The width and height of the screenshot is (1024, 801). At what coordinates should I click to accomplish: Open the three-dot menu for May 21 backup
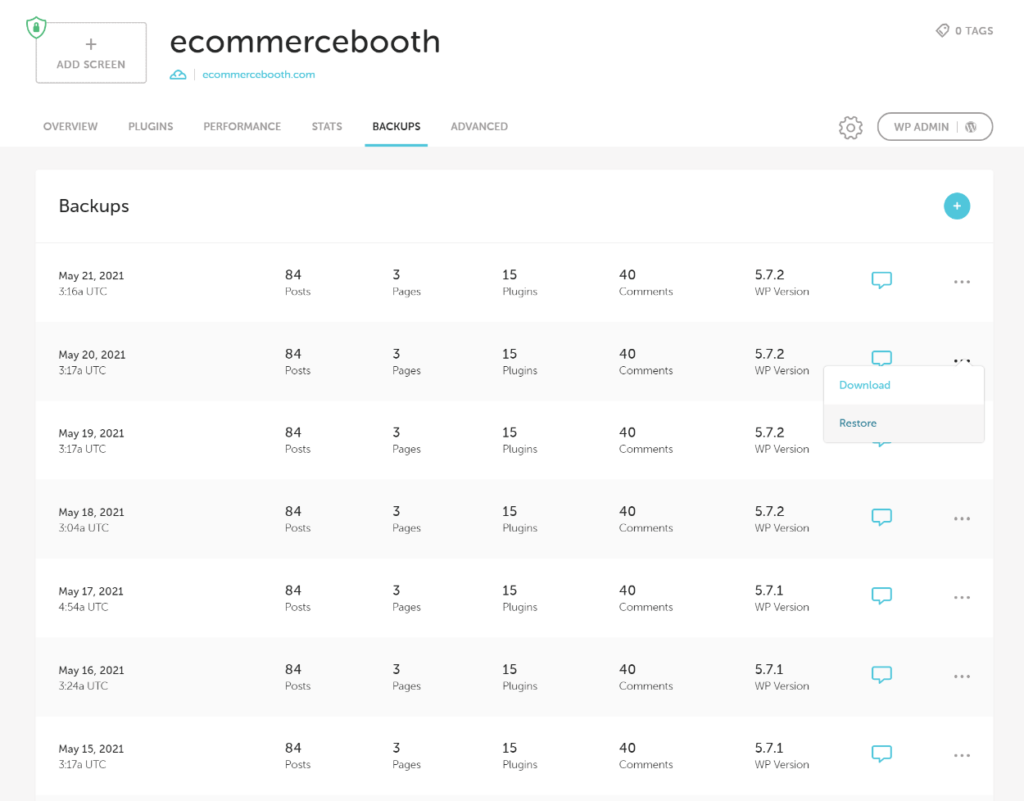click(x=961, y=282)
